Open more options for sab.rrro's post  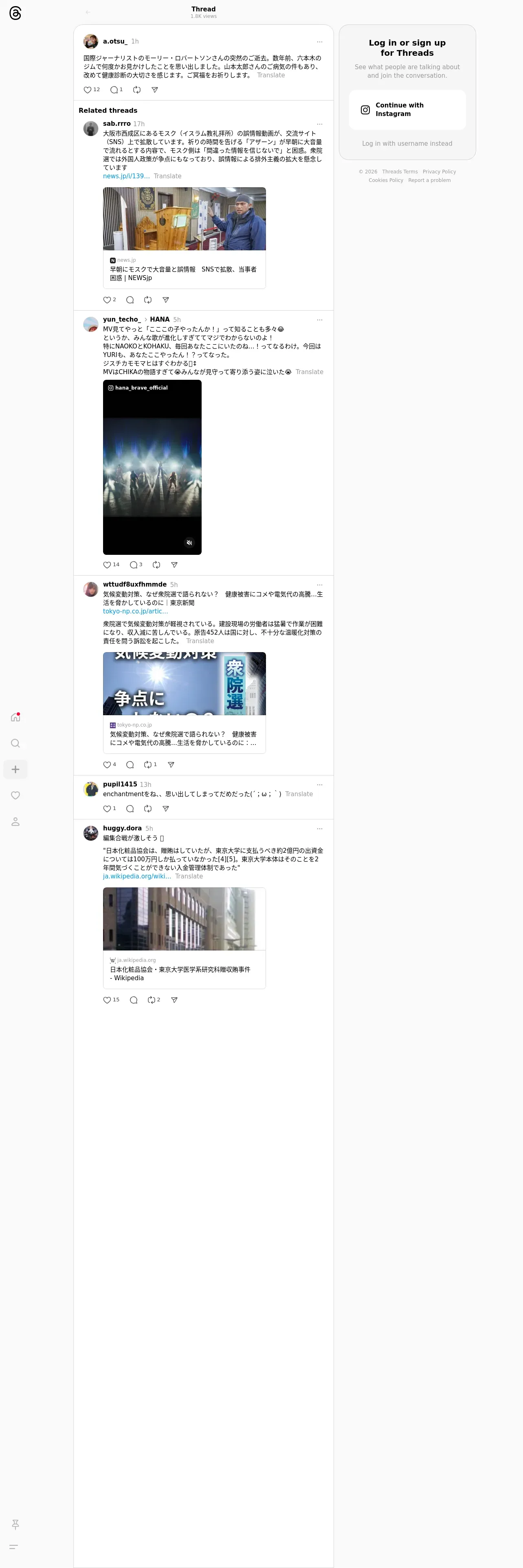[x=320, y=124]
